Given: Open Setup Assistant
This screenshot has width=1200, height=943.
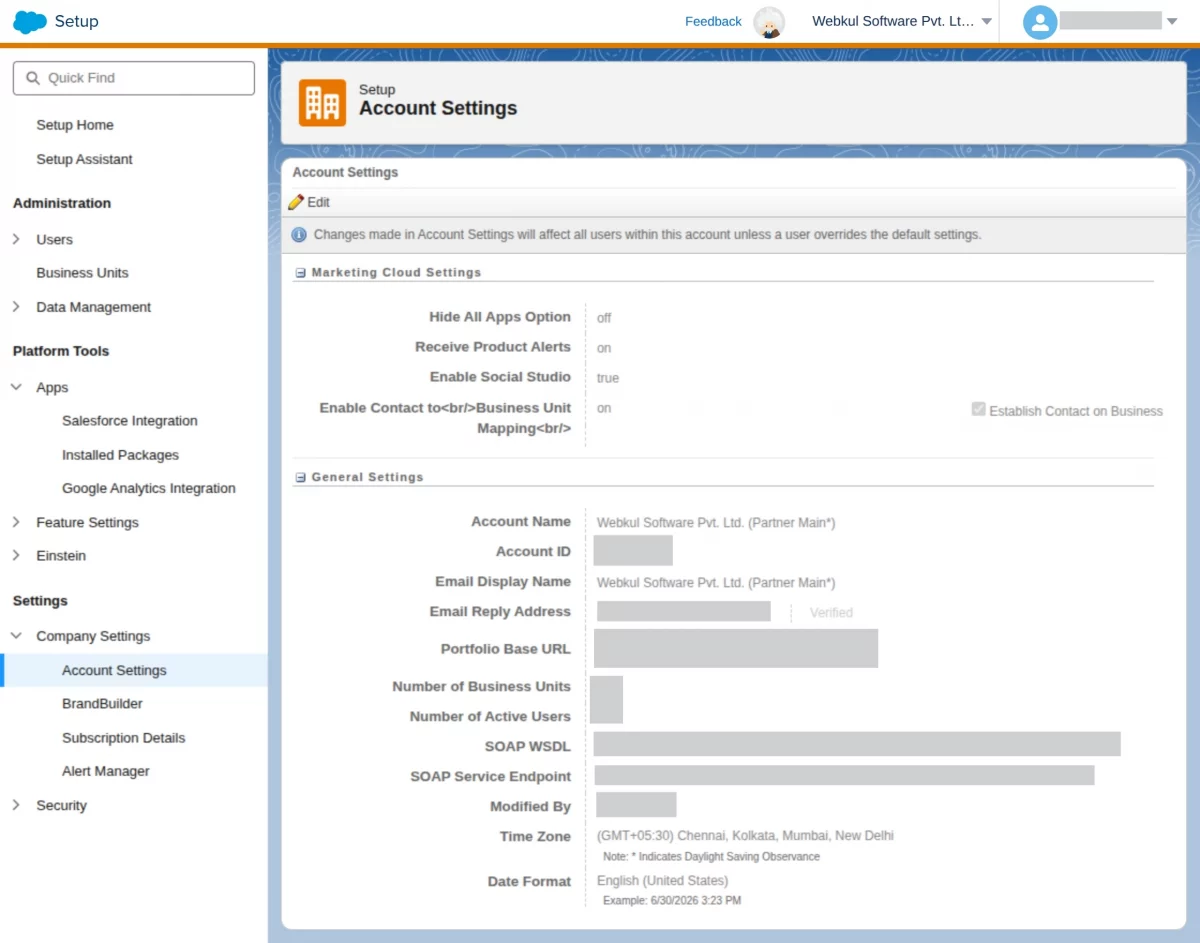Looking at the screenshot, I should coord(84,159).
